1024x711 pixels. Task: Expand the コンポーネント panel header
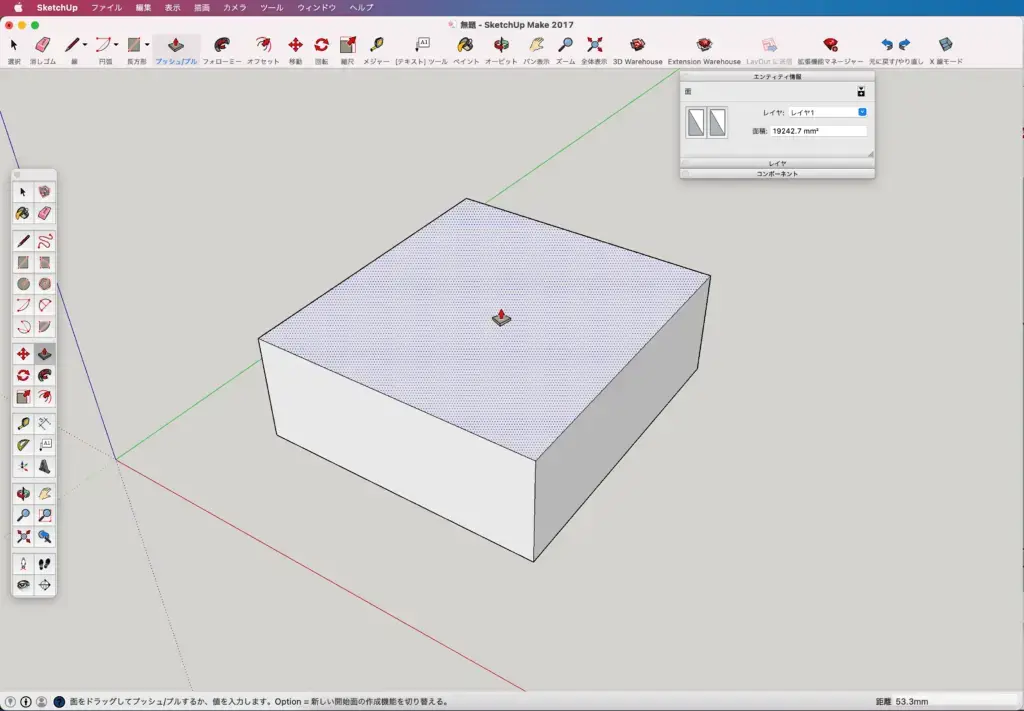click(x=777, y=174)
